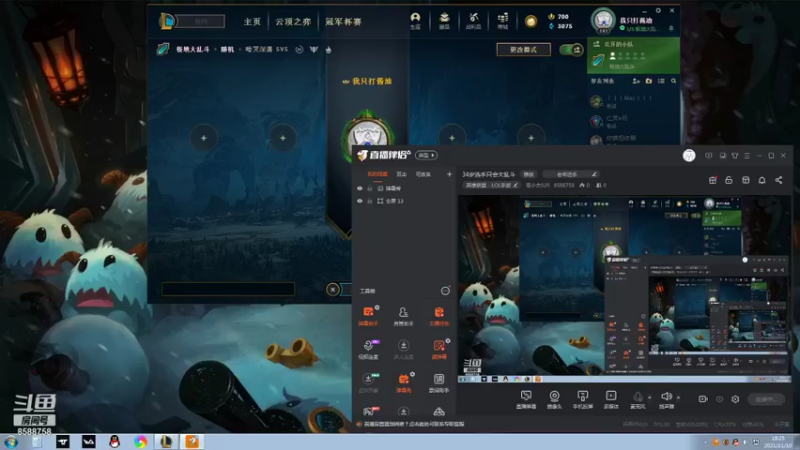Add a 多媒体 source
Viewport: 800px width, 450px height.
click(611, 399)
